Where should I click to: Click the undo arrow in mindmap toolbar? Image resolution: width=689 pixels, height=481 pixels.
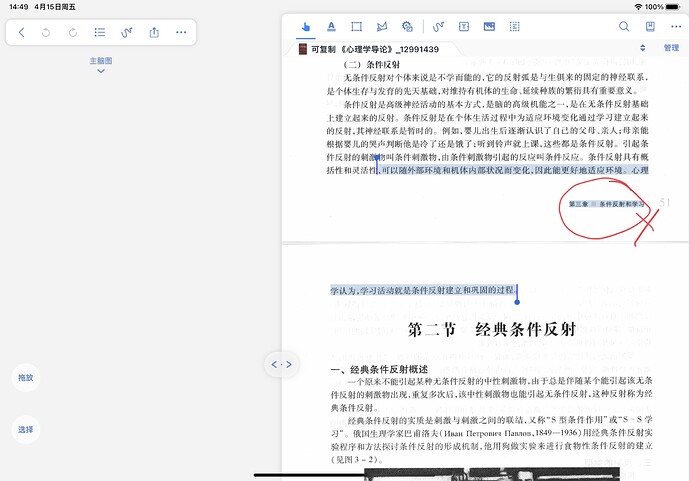[x=46, y=32]
